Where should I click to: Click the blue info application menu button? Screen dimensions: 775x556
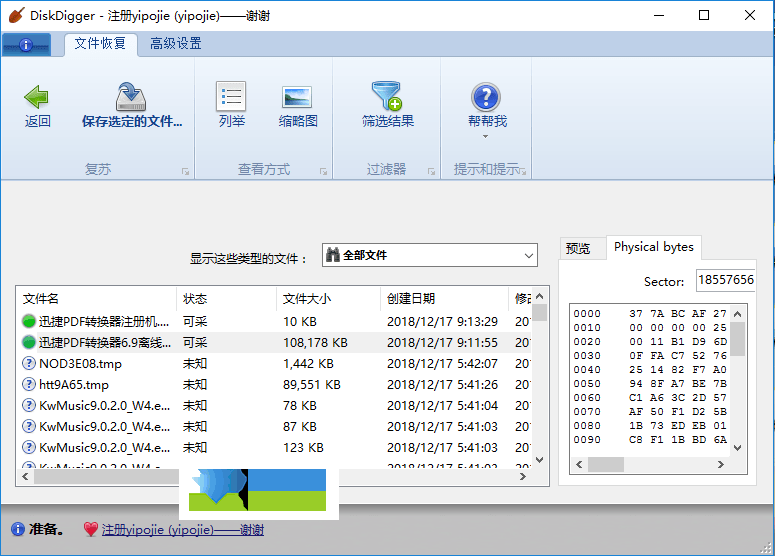point(26,45)
